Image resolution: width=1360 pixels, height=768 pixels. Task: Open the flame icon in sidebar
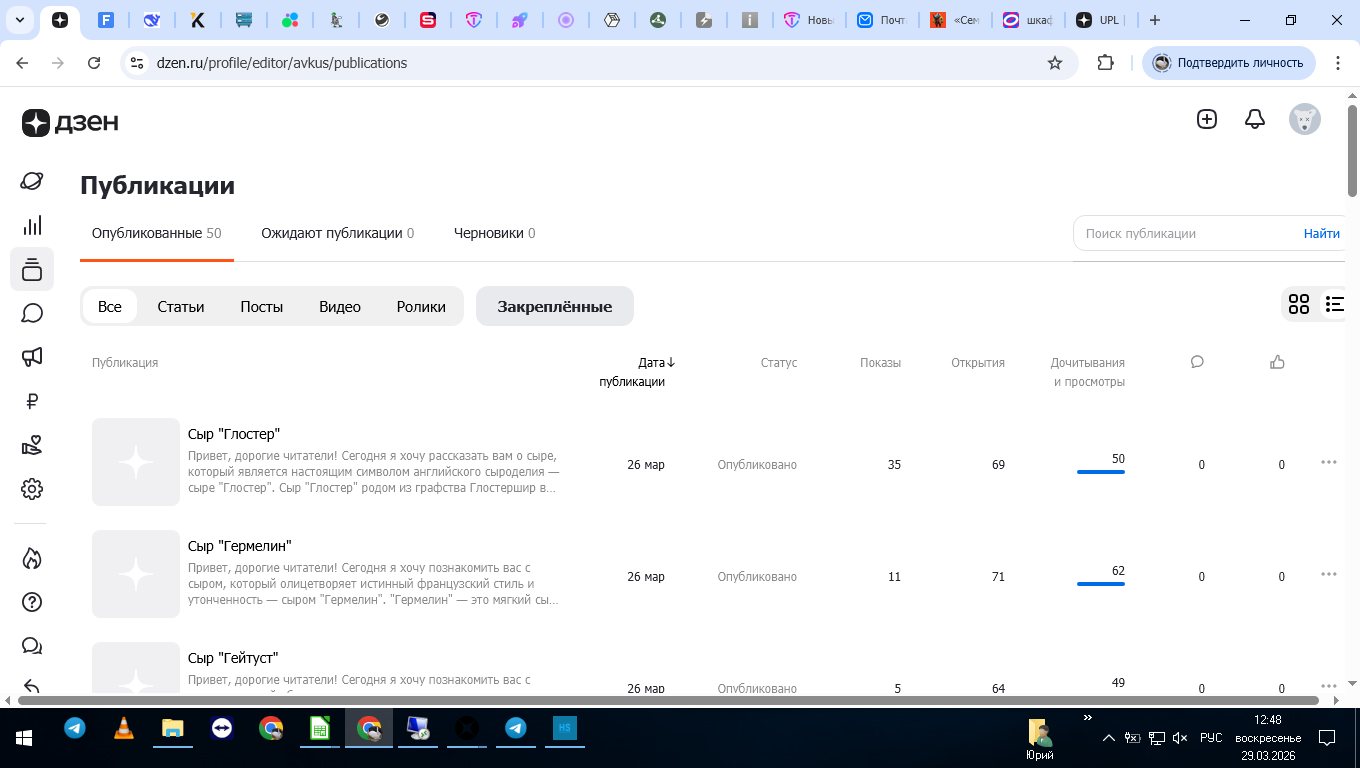(x=32, y=557)
